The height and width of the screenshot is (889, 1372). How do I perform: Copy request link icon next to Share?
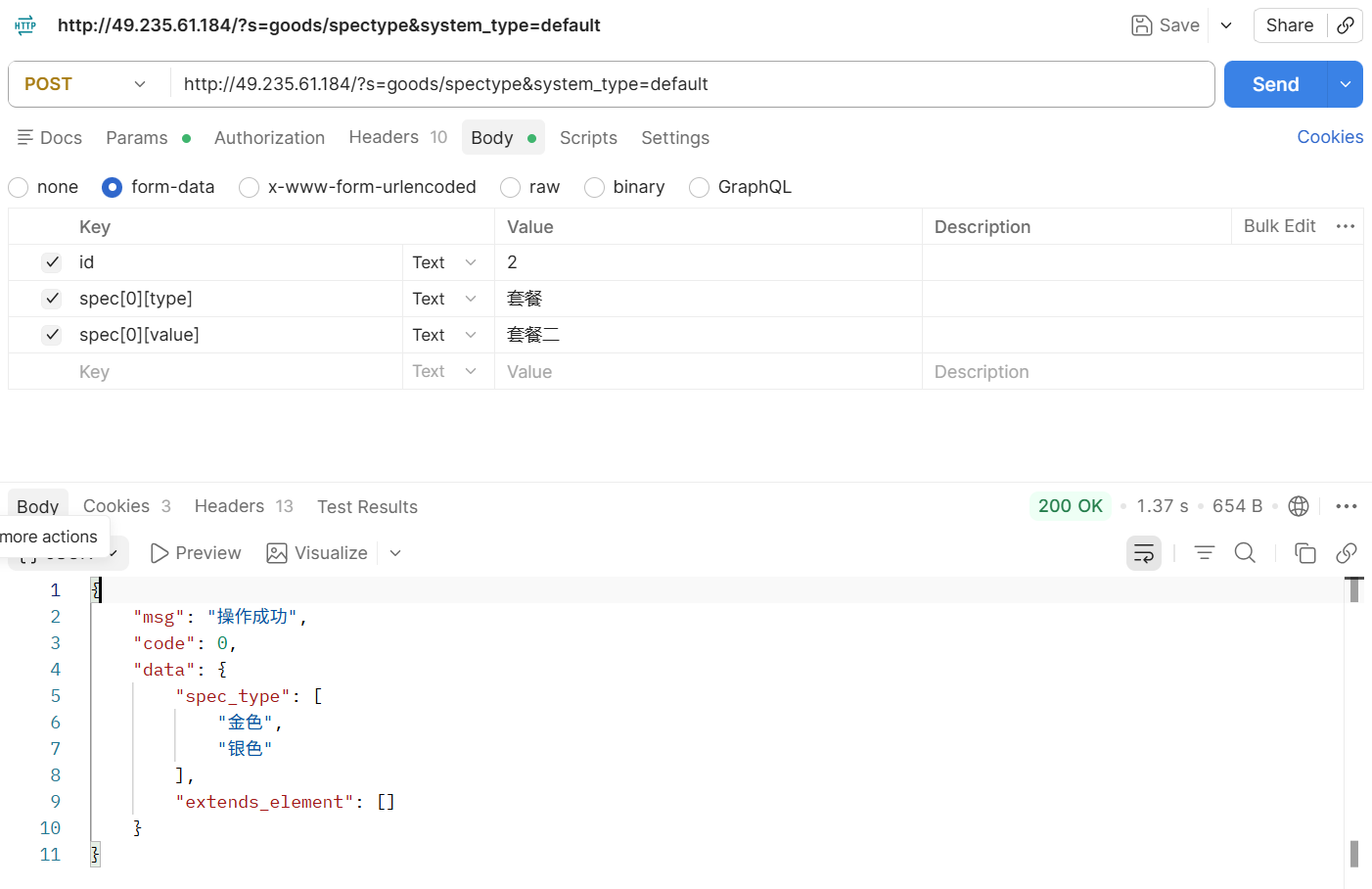[1346, 25]
